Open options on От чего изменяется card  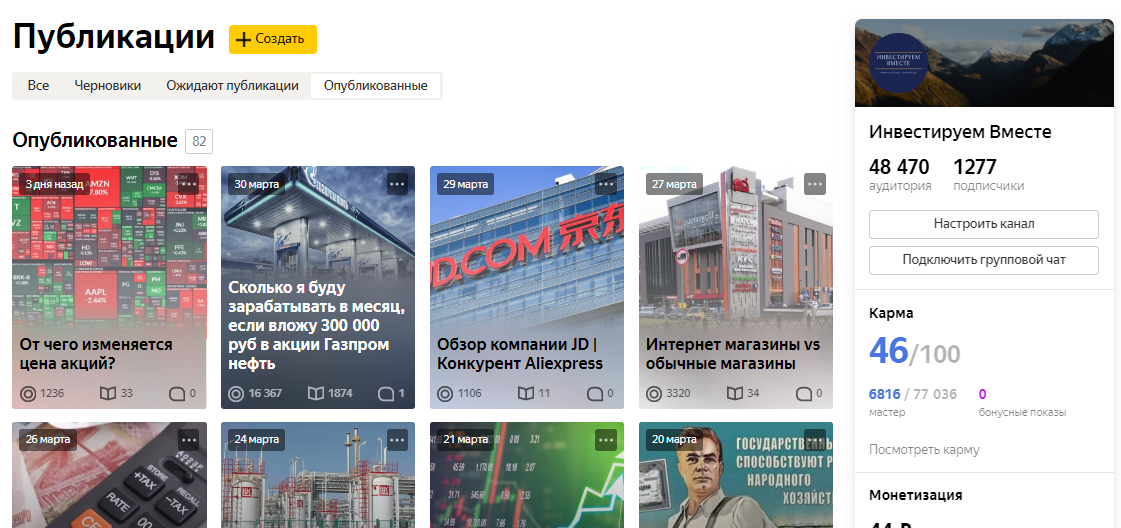click(189, 184)
